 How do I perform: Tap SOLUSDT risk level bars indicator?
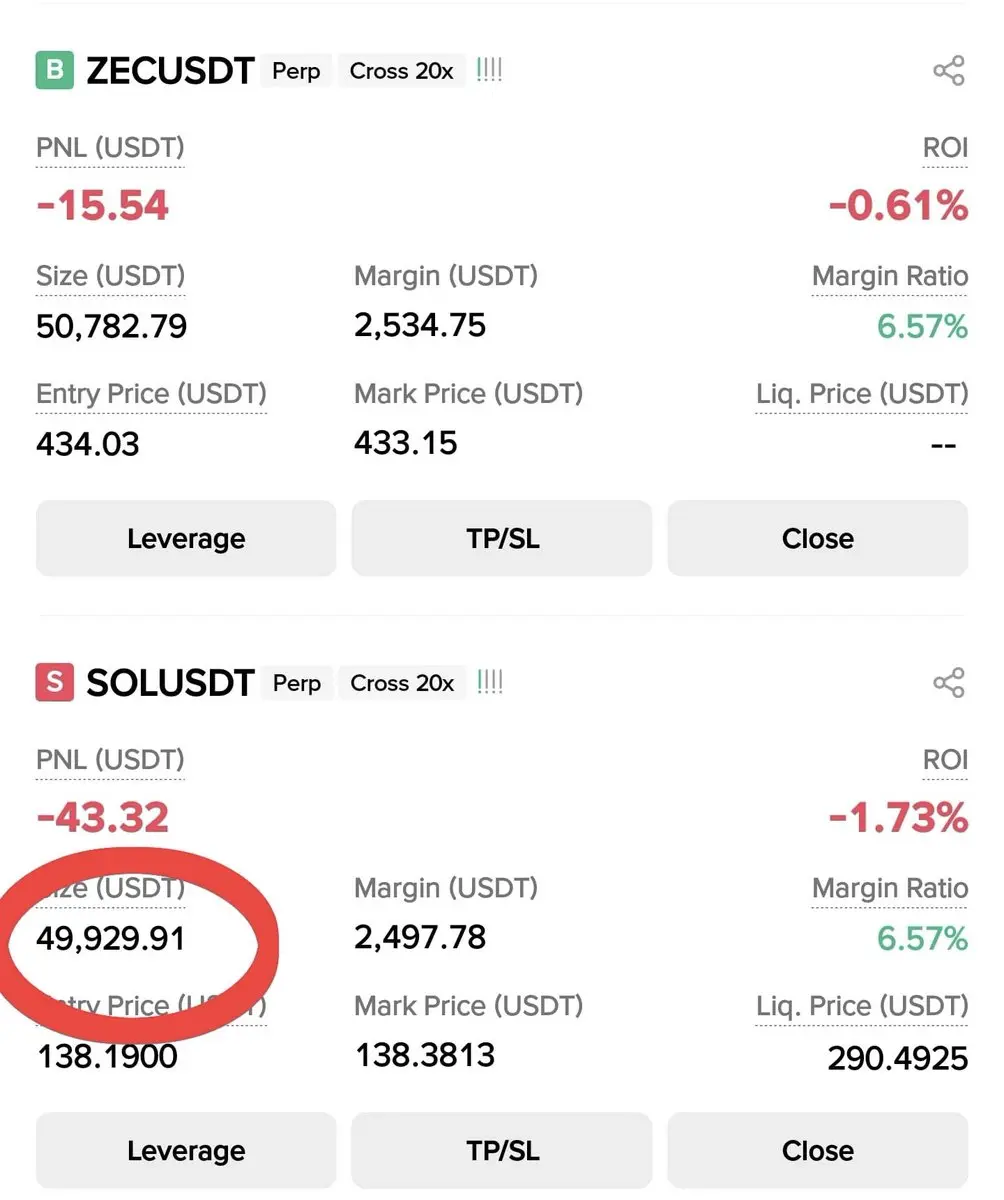489,683
